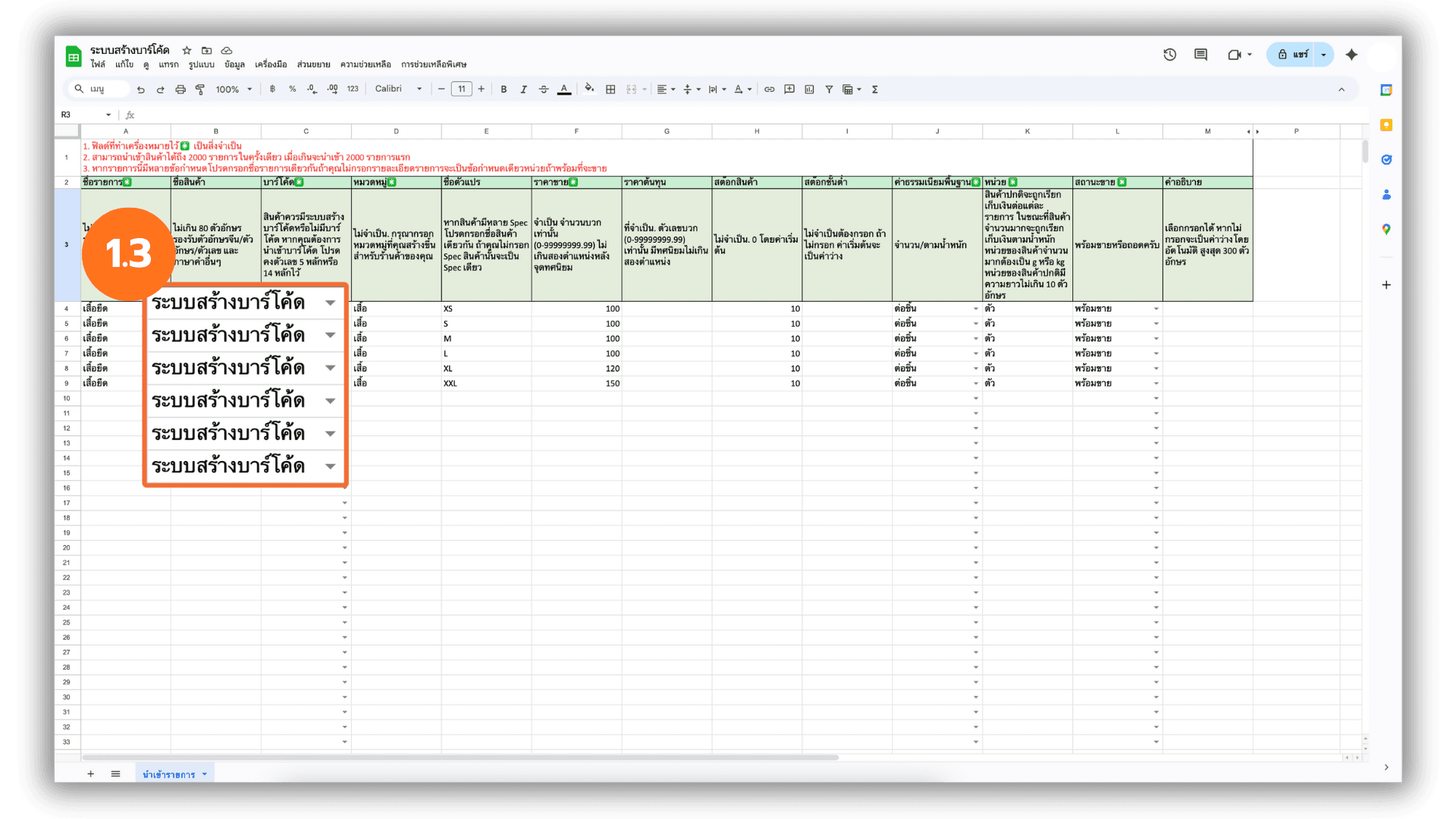Click the undo icon in toolbar
The width and height of the screenshot is (1456, 819).
tap(140, 89)
